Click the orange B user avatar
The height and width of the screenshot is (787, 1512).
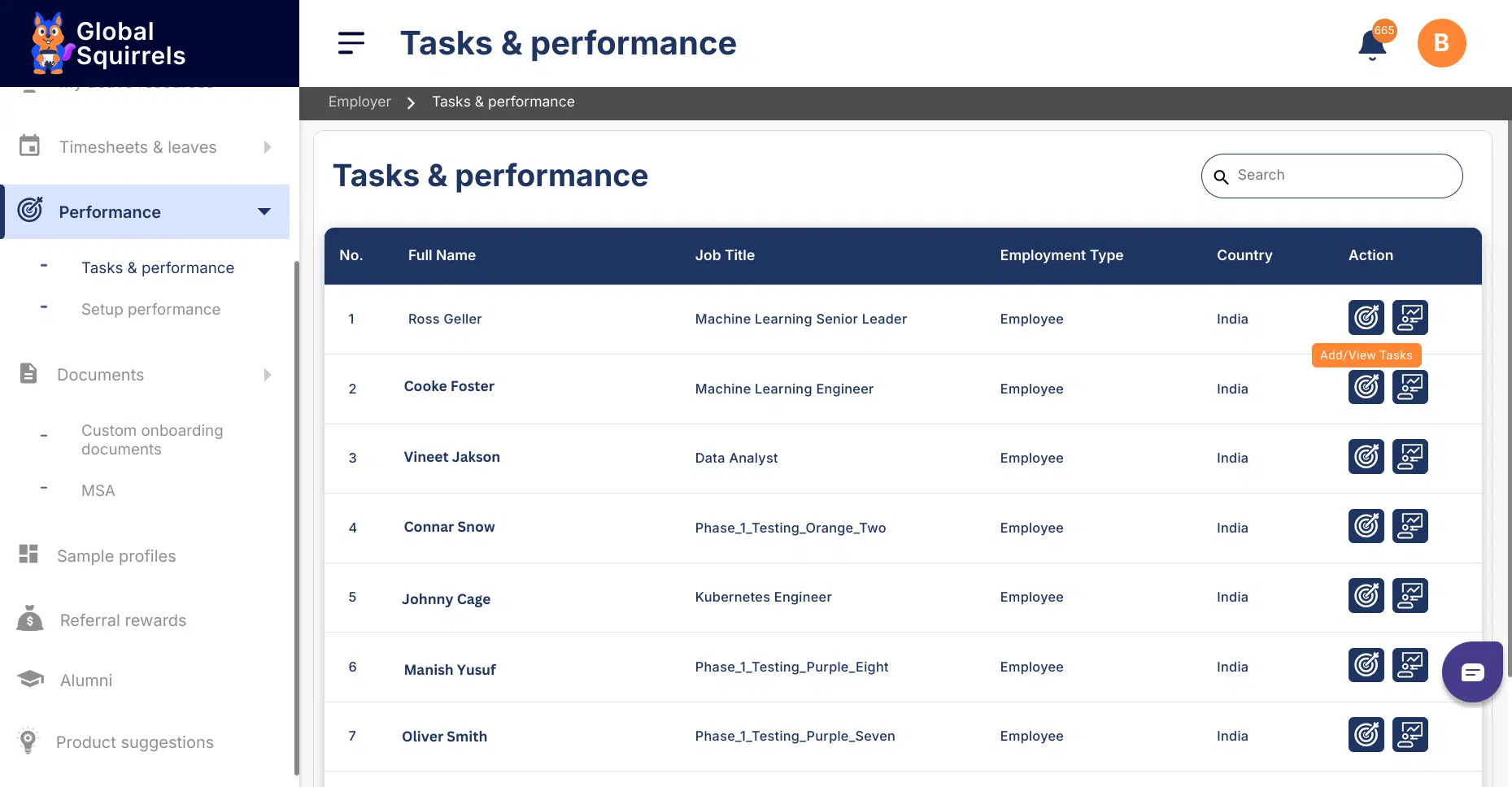point(1441,43)
